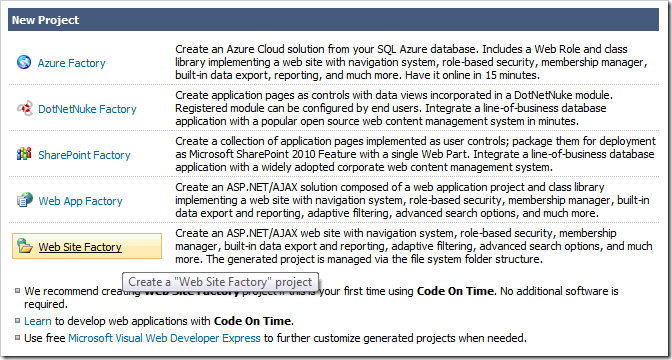Click the DotNetNuke Factory red icon
This screenshot has width=672, height=360.
click(24, 109)
